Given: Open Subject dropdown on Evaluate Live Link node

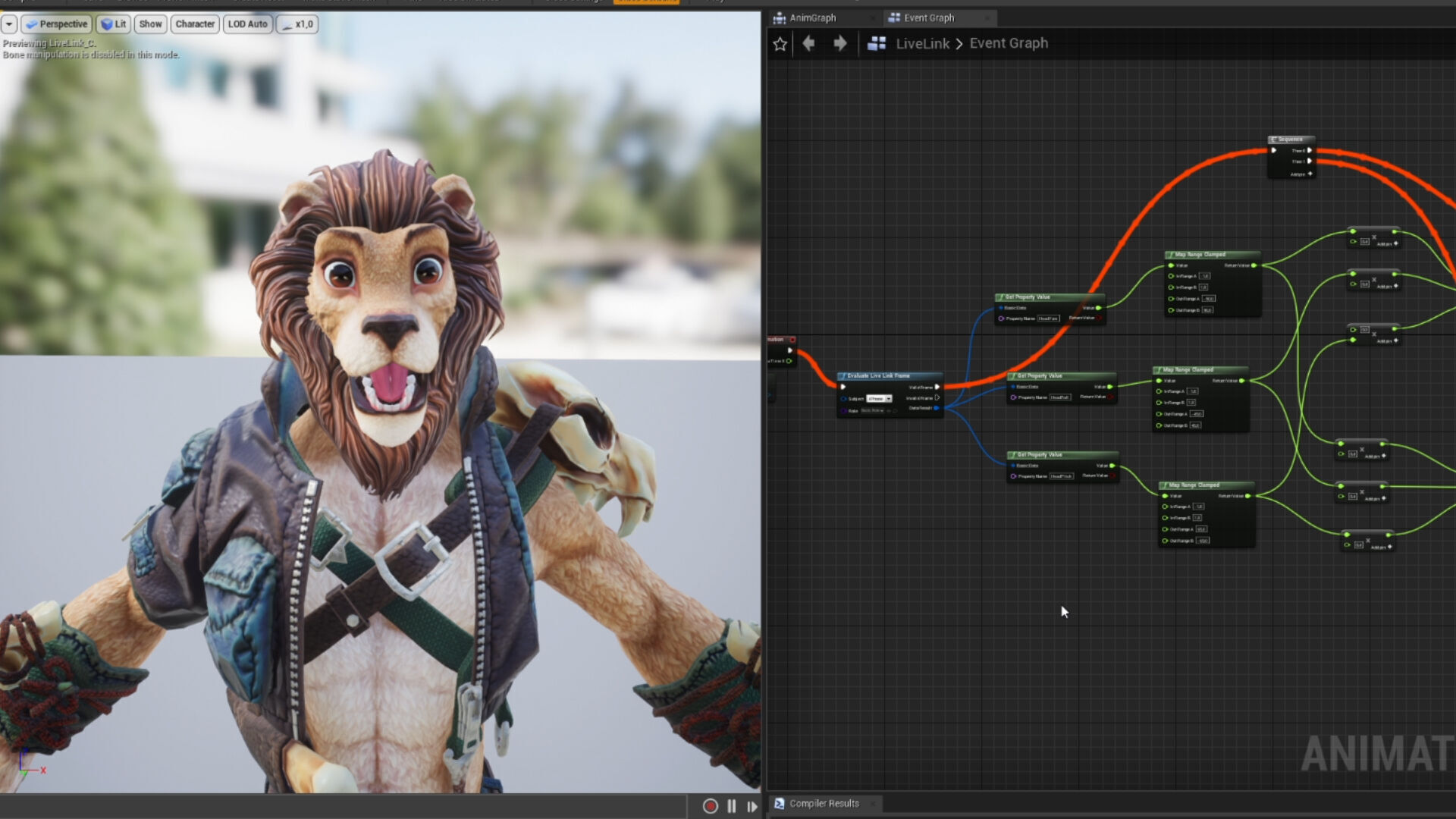Looking at the screenshot, I should [x=880, y=399].
